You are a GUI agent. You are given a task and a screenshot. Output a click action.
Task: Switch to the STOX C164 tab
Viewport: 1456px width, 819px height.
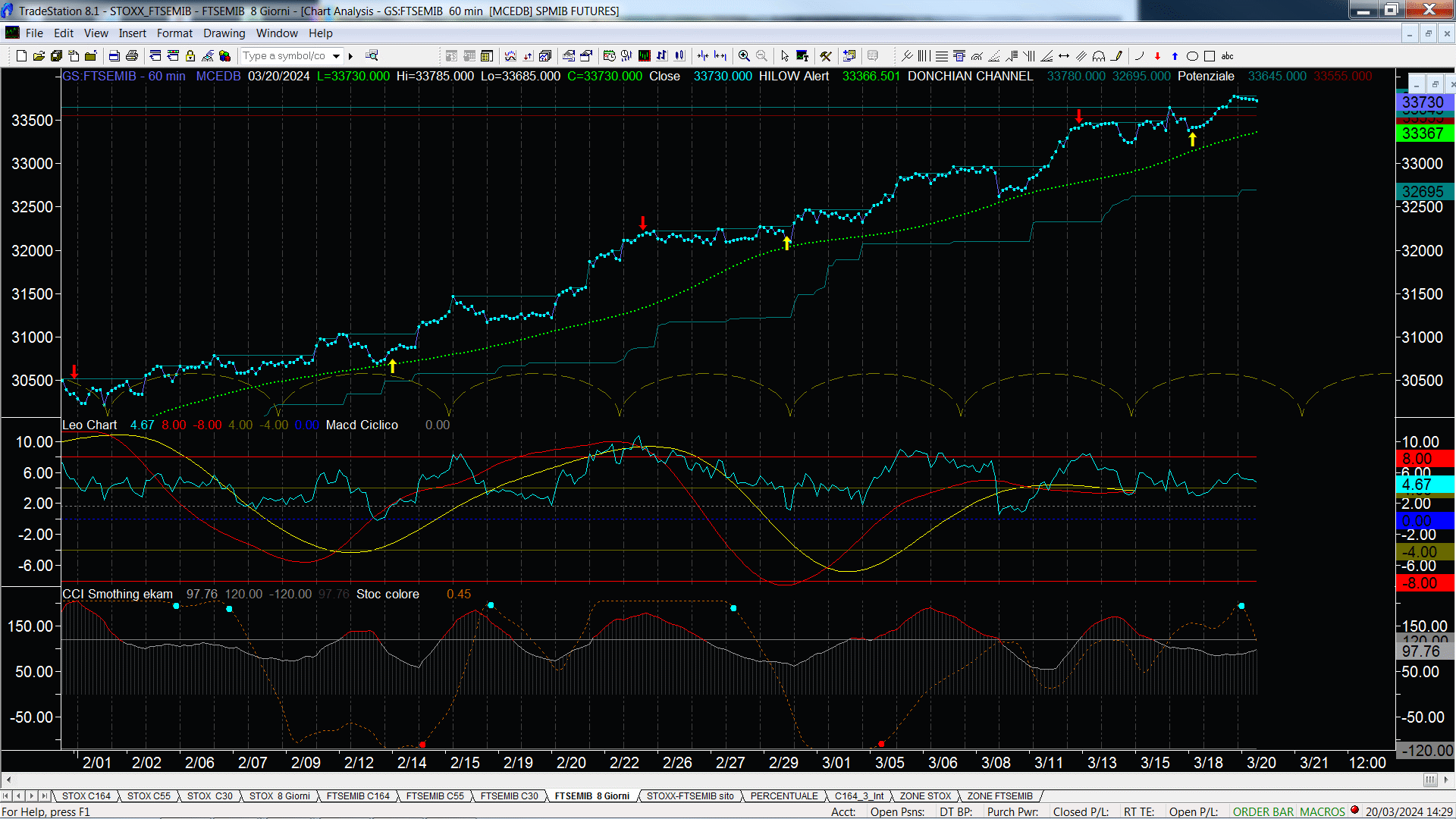coord(86,796)
